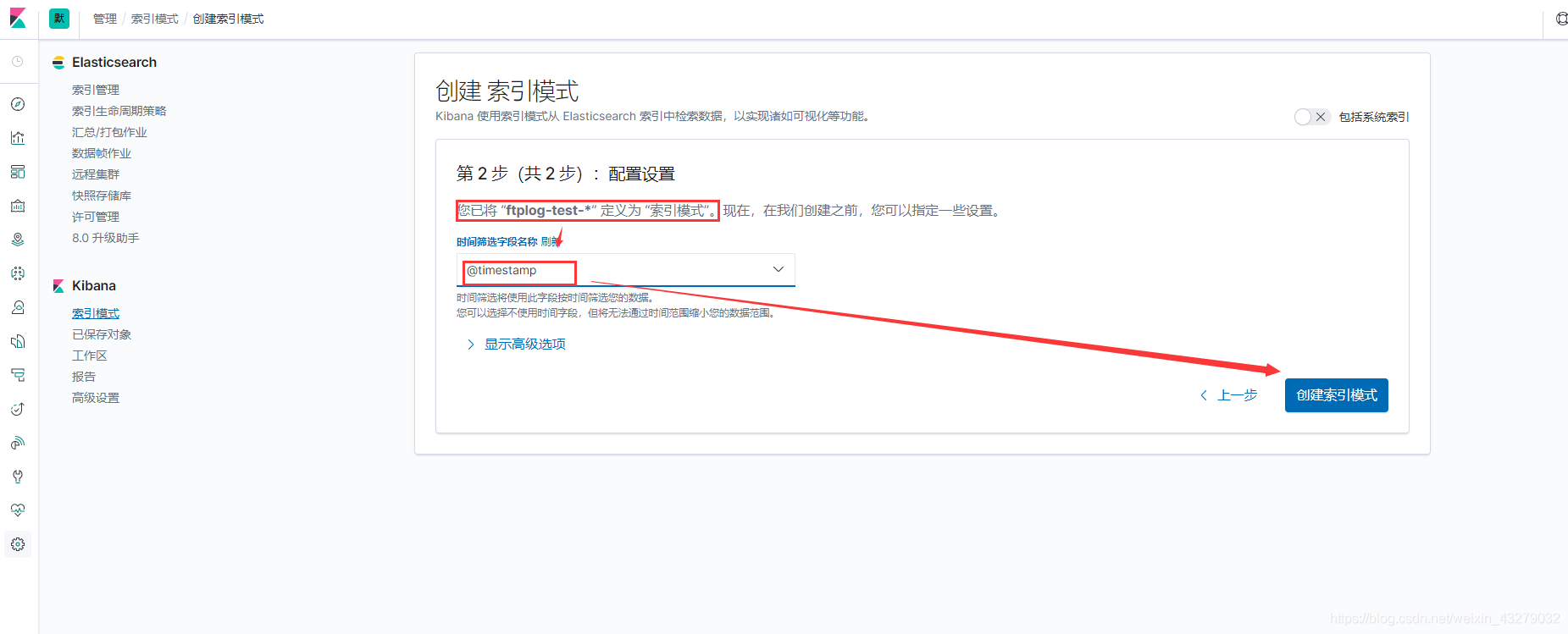The height and width of the screenshot is (634, 1568).
Task: Open 报告 under Kibana
Action: [84, 377]
